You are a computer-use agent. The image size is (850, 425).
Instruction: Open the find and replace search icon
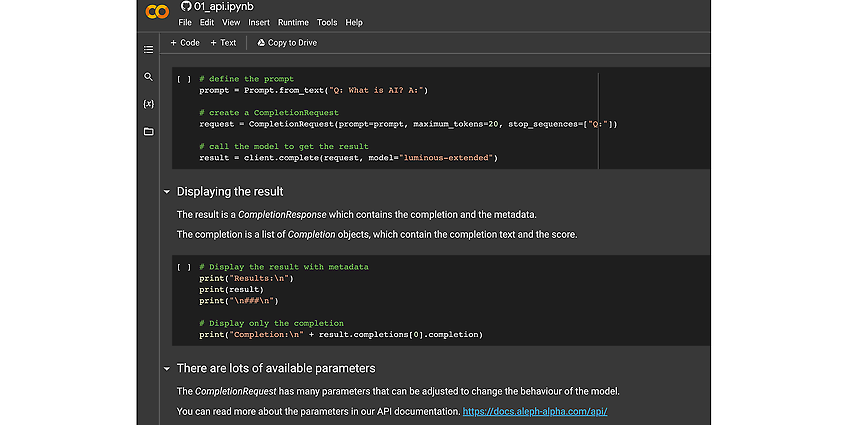149,77
